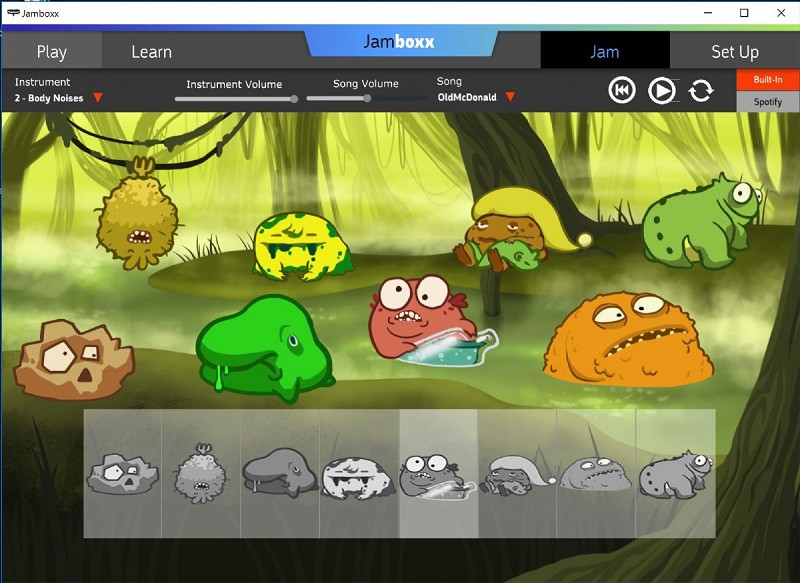The image size is (800, 583).
Task: Click the Song Volume slider handle
Action: click(x=367, y=98)
